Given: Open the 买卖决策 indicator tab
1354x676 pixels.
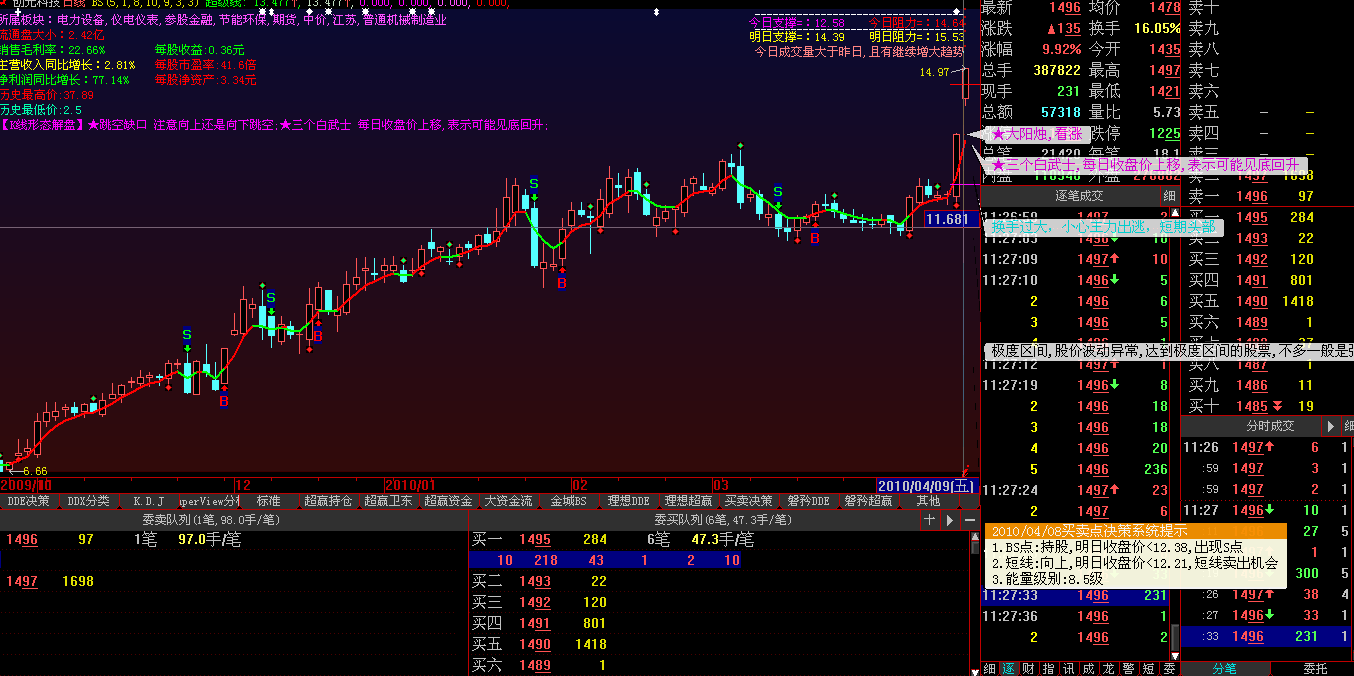Looking at the screenshot, I should tap(748, 501).
